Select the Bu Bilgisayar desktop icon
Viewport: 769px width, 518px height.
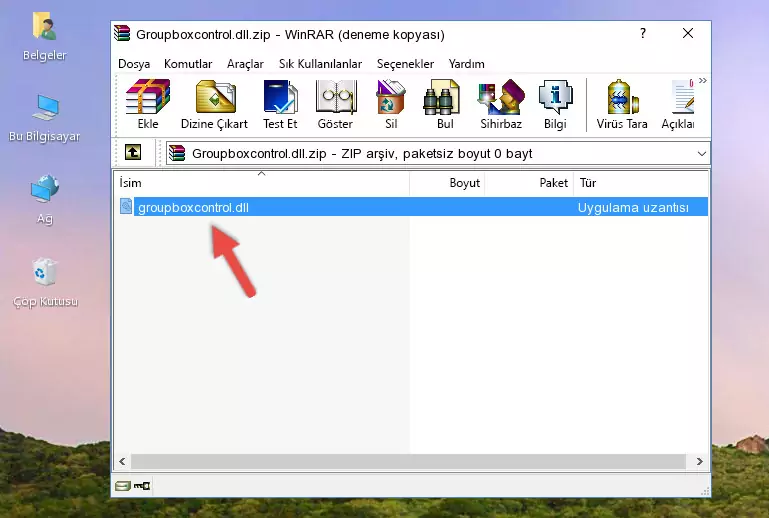[44, 119]
